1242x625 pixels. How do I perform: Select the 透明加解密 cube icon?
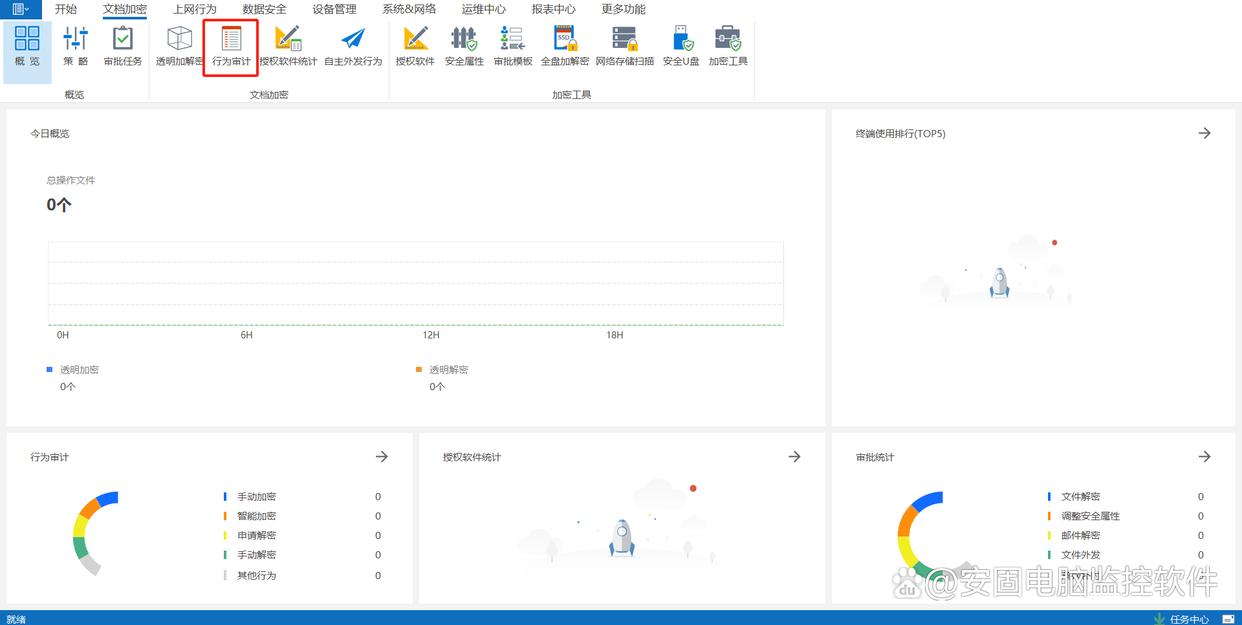[x=179, y=46]
